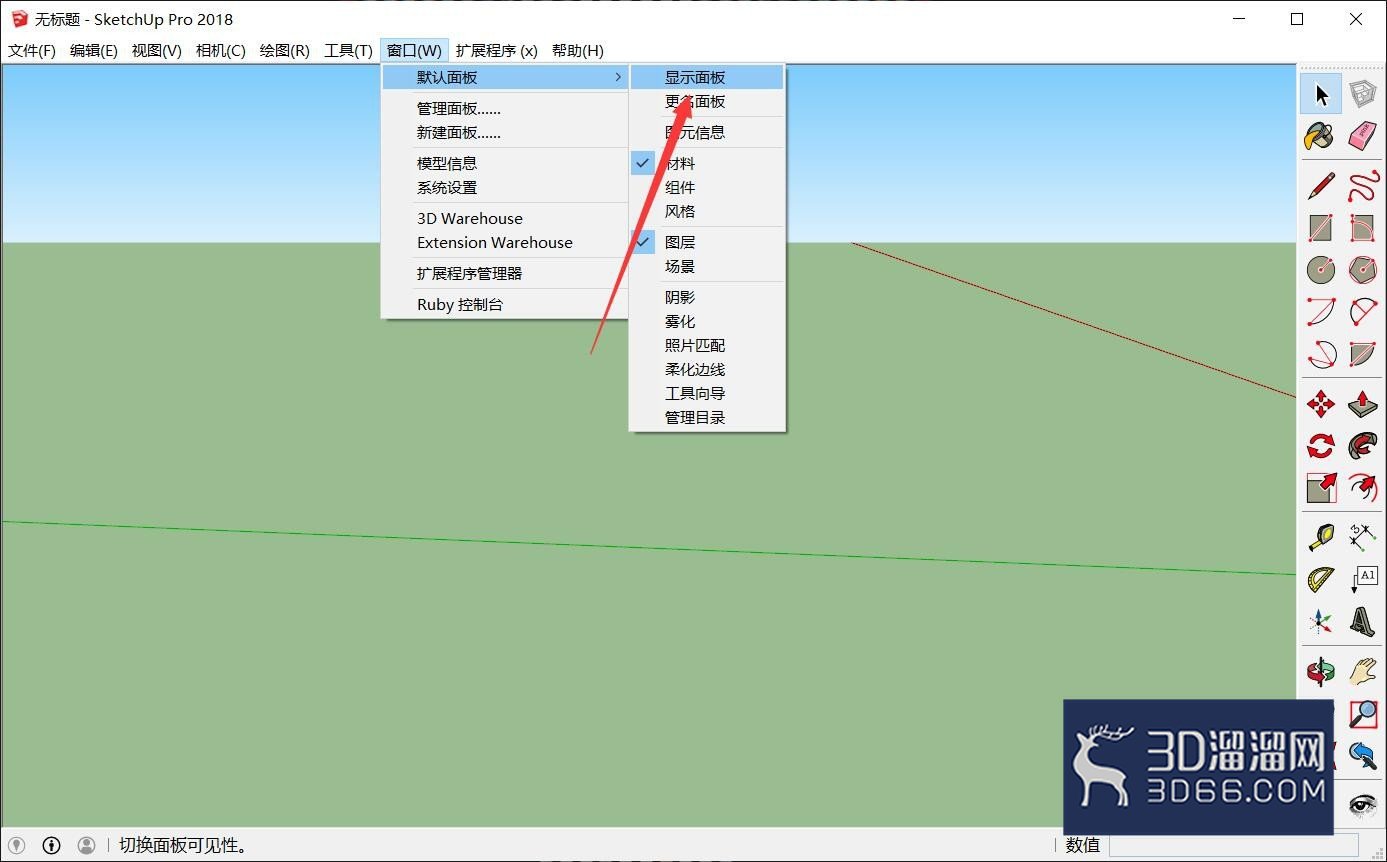The width and height of the screenshot is (1387, 862).
Task: Select the Offset tool
Action: point(1362,487)
